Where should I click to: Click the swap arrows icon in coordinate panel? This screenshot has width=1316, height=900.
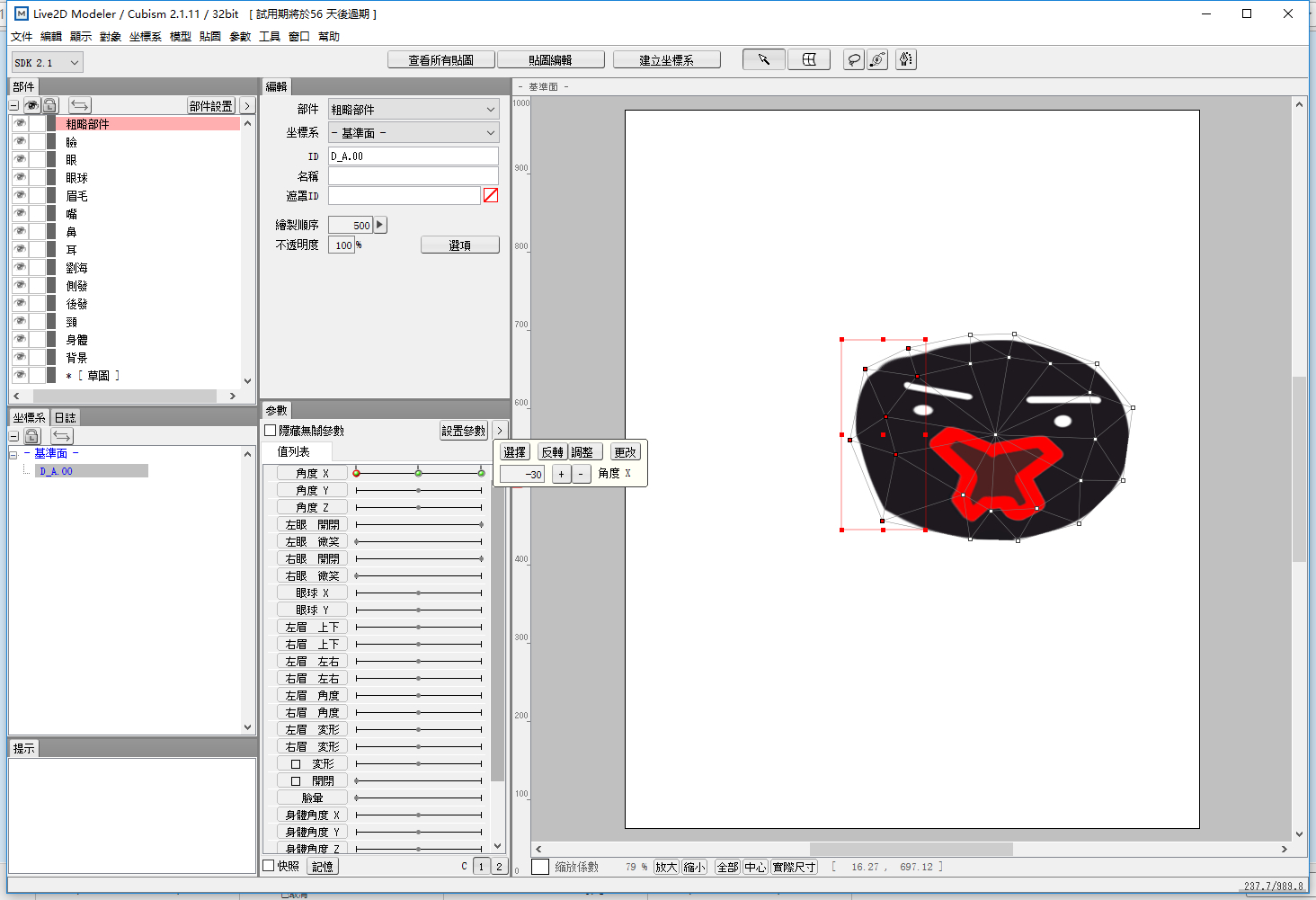[62, 436]
